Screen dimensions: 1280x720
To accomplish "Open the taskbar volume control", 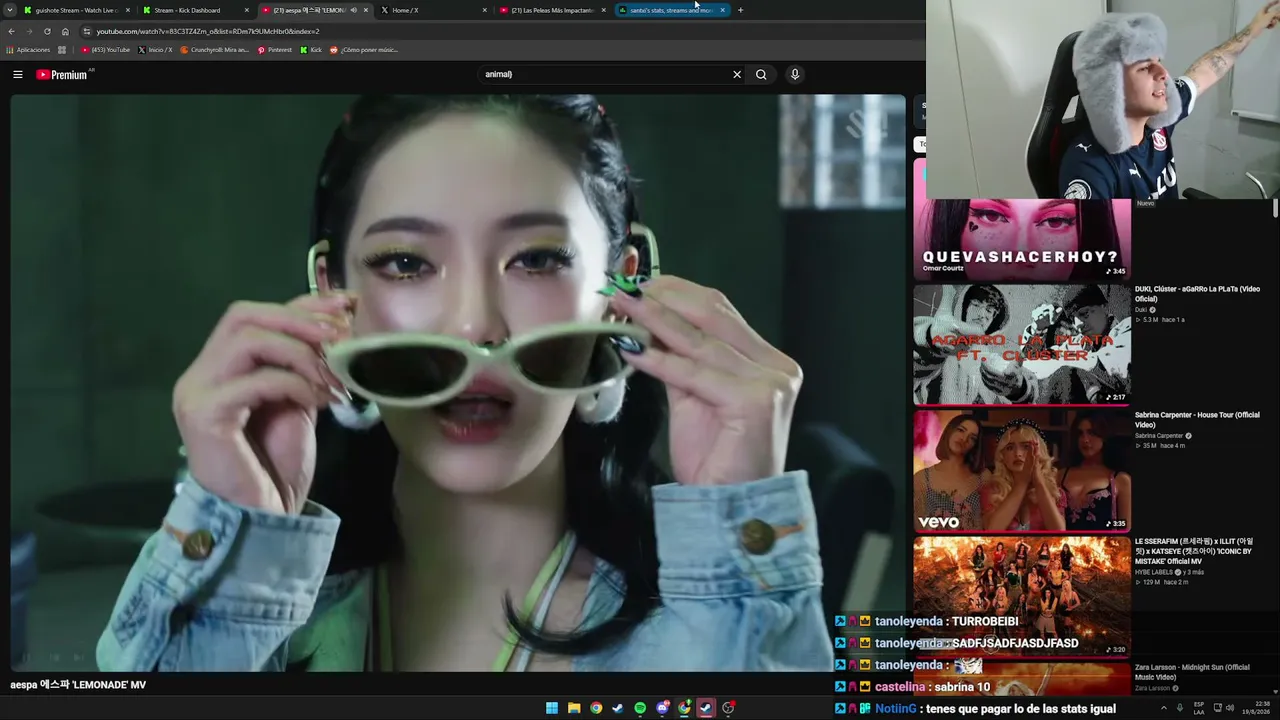I will [x=1230, y=708].
